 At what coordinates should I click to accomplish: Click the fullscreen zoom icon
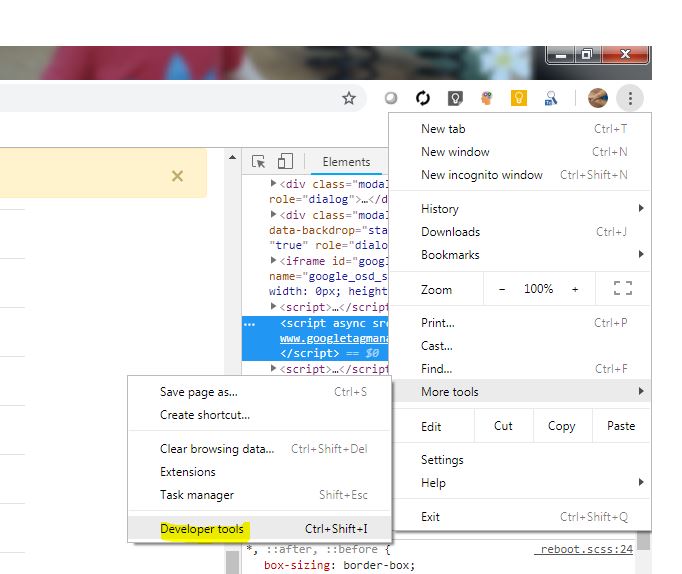[622, 288]
